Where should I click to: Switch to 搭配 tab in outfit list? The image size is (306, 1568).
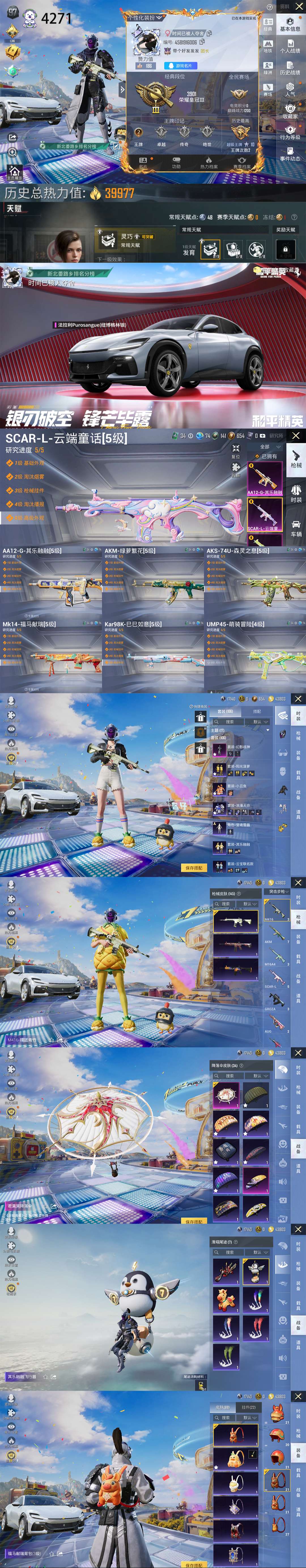pyautogui.click(x=257, y=712)
